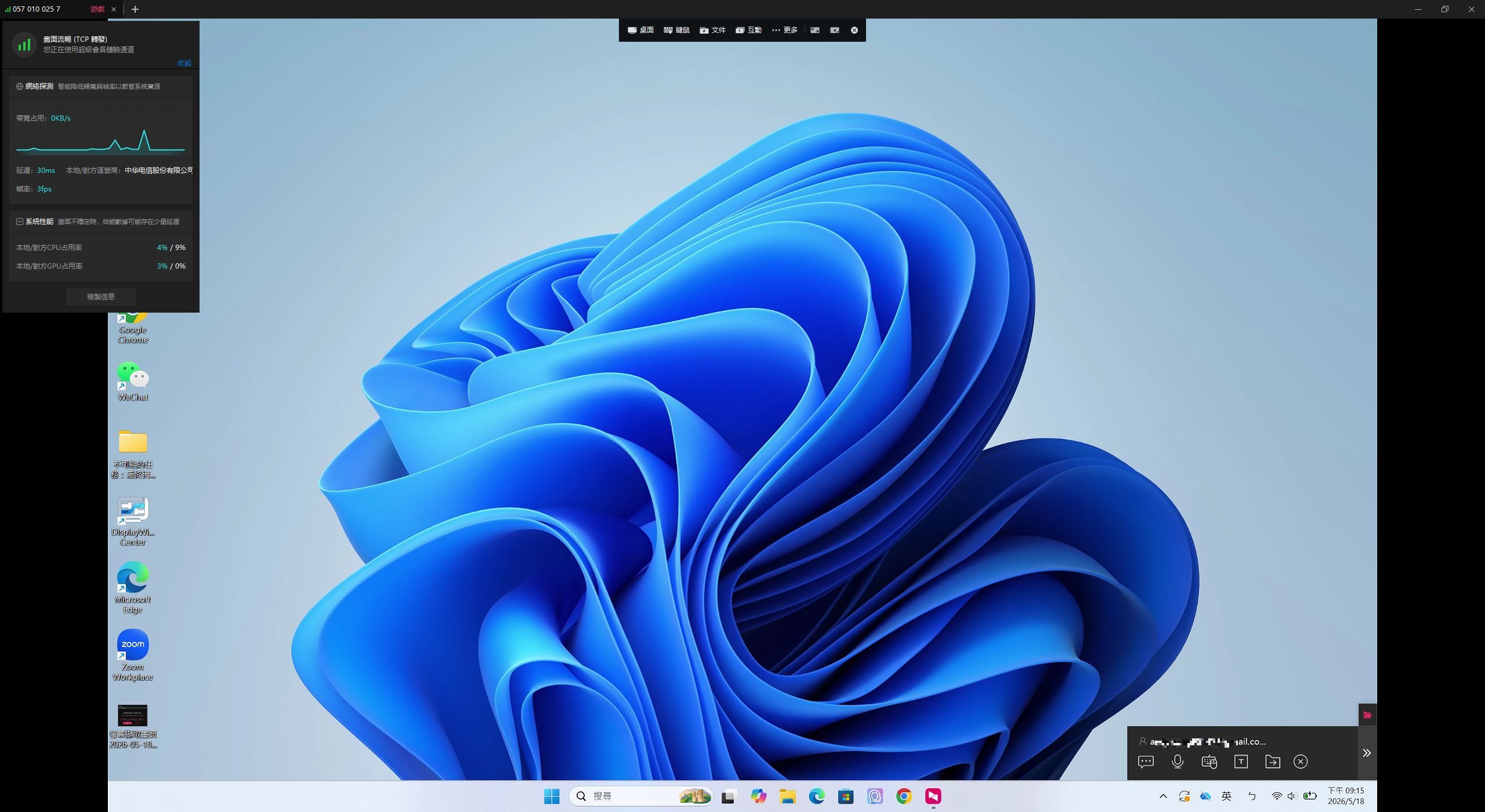This screenshot has width=1485, height=812.
Task: Open the volume speaker tray icon
Action: point(1292,796)
